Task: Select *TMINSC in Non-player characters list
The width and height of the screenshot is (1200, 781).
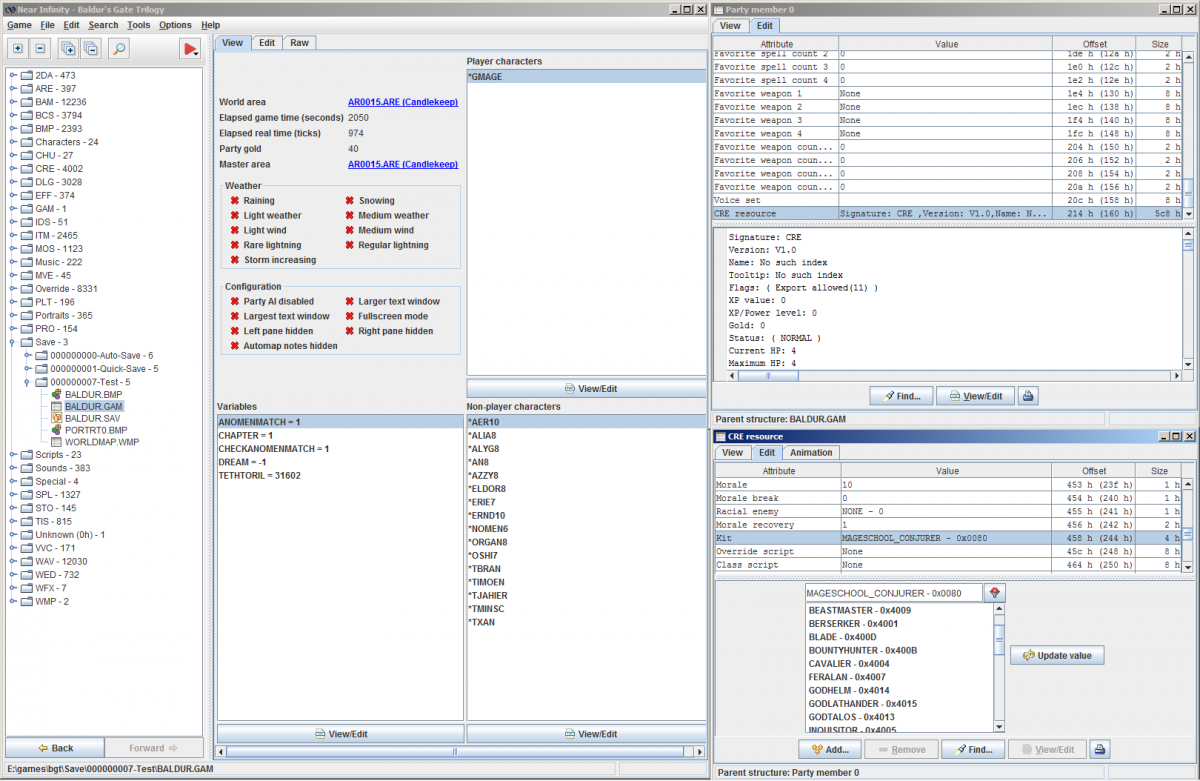Action: 586,608
